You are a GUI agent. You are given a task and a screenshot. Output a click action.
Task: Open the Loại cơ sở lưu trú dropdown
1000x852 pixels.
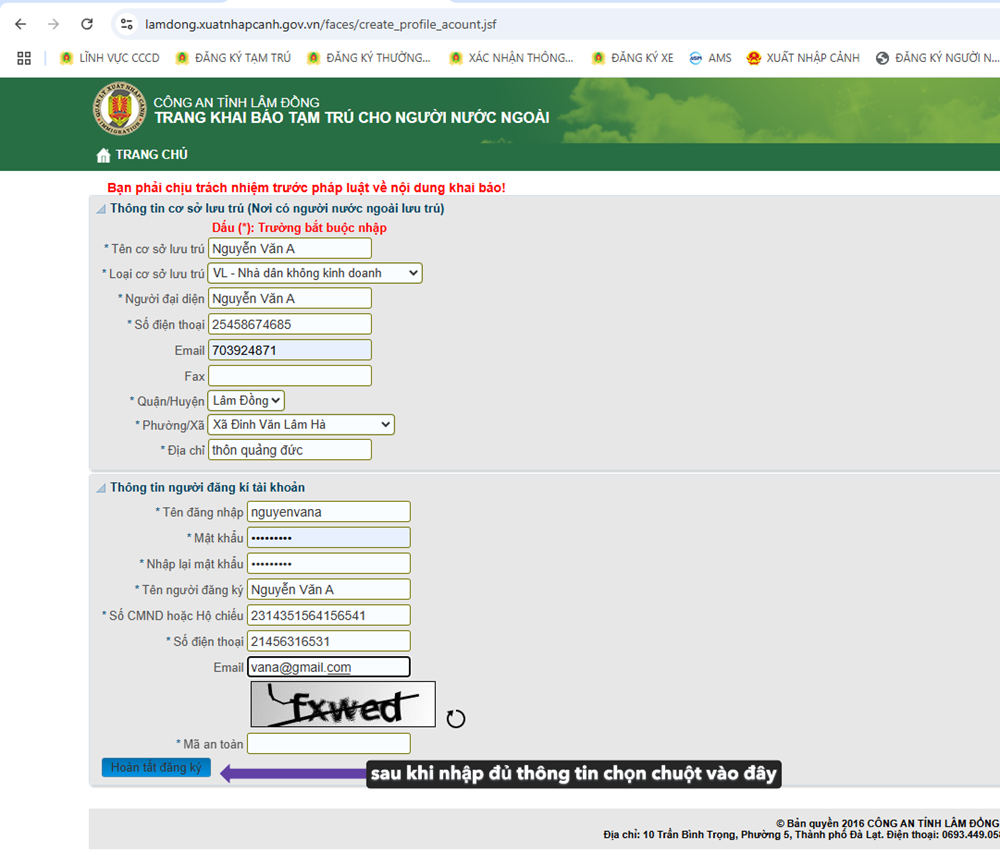point(315,273)
